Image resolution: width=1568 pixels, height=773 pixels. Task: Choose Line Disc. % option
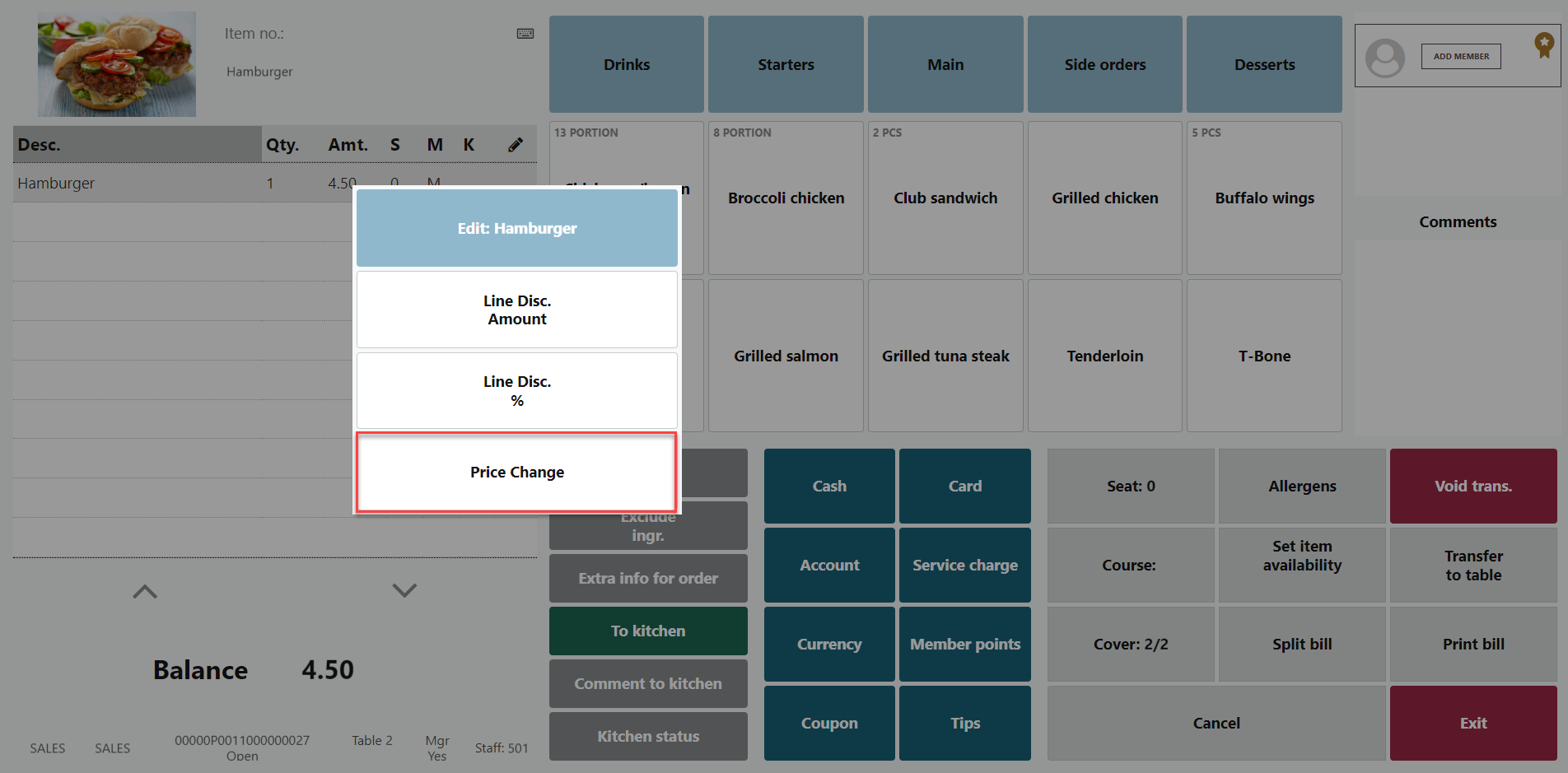point(516,391)
